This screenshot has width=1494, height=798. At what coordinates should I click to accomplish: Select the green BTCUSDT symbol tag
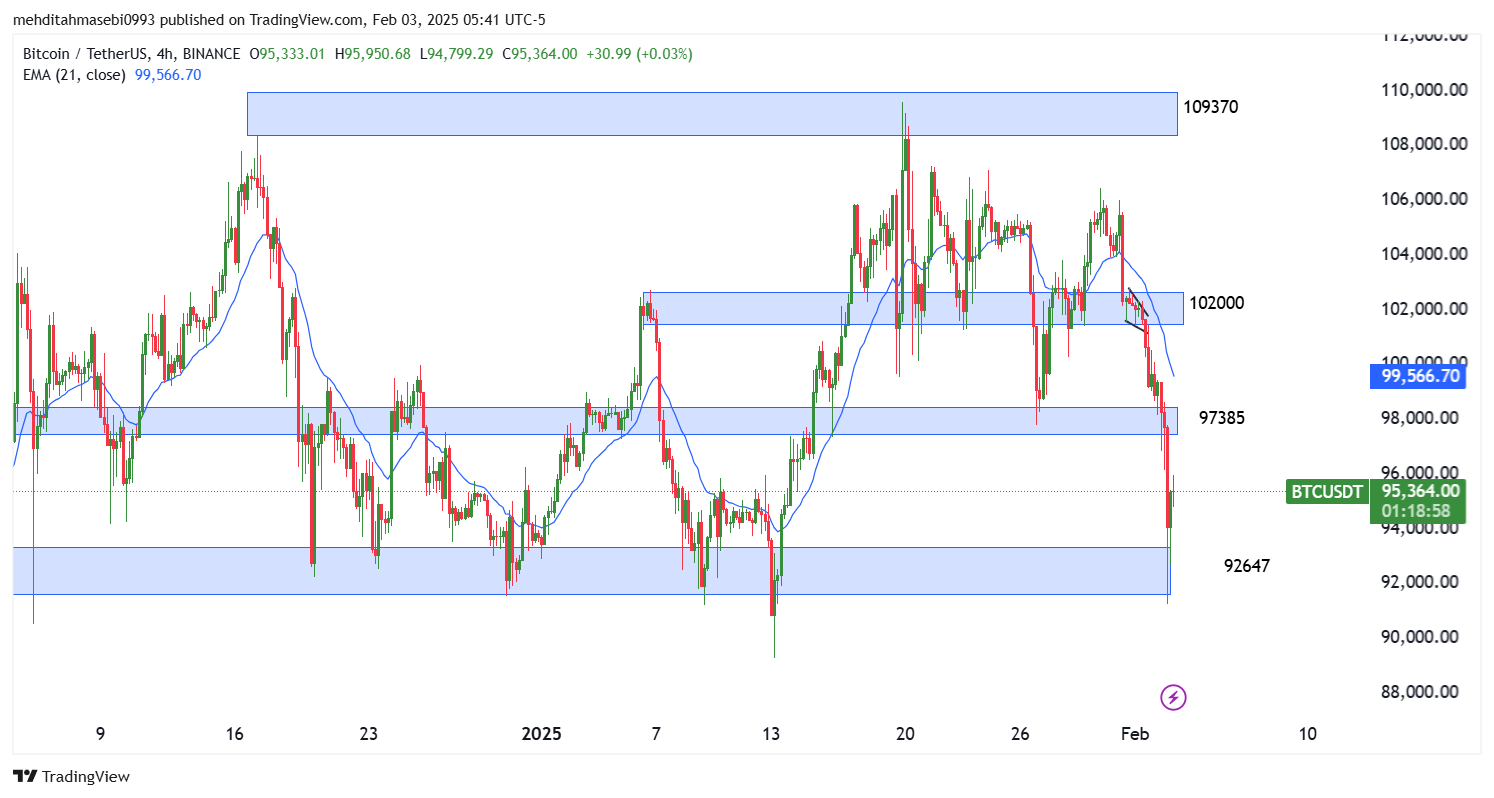1326,492
